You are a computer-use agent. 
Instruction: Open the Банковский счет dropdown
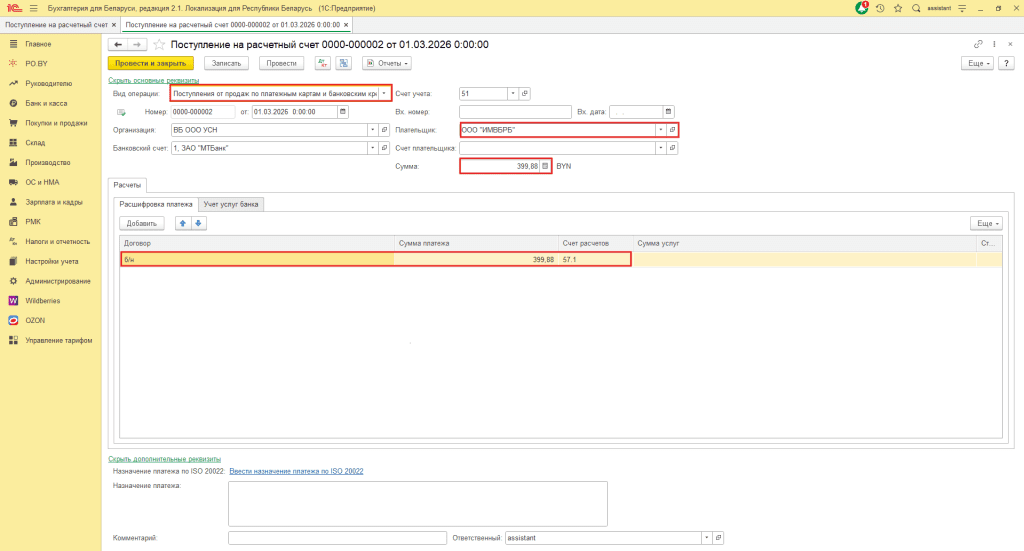click(373, 148)
